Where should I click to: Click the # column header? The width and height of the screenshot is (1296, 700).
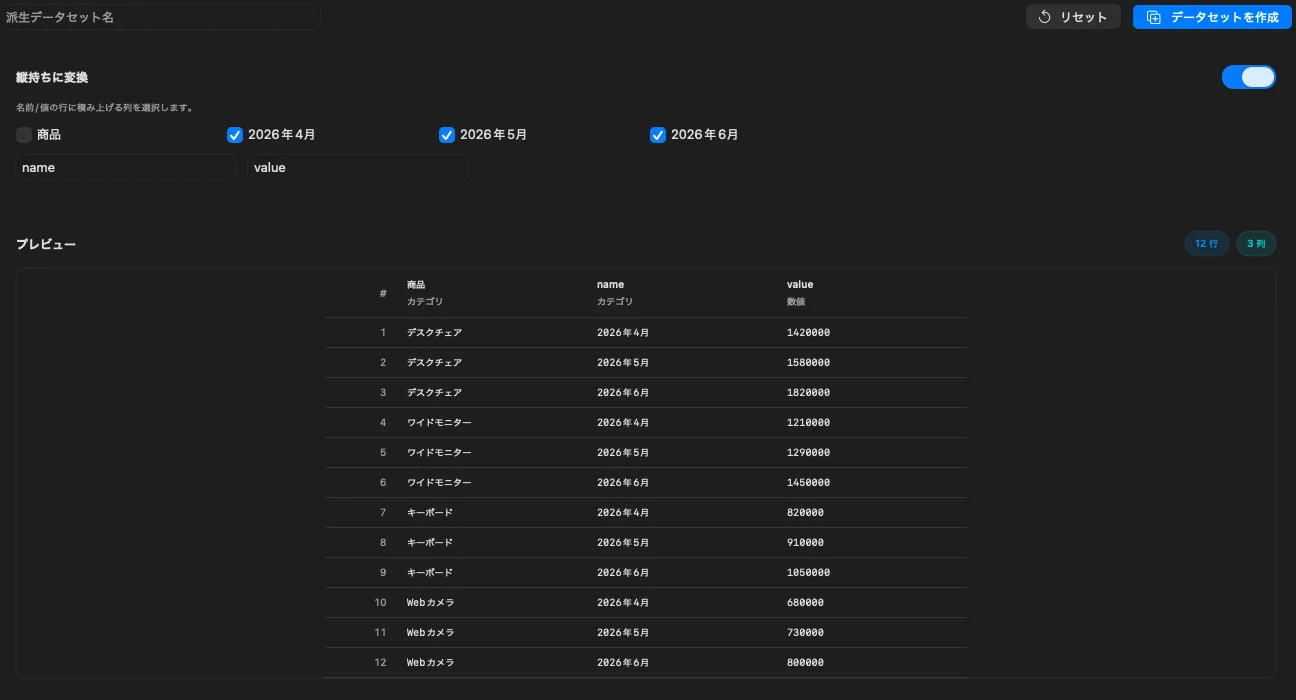(x=383, y=293)
